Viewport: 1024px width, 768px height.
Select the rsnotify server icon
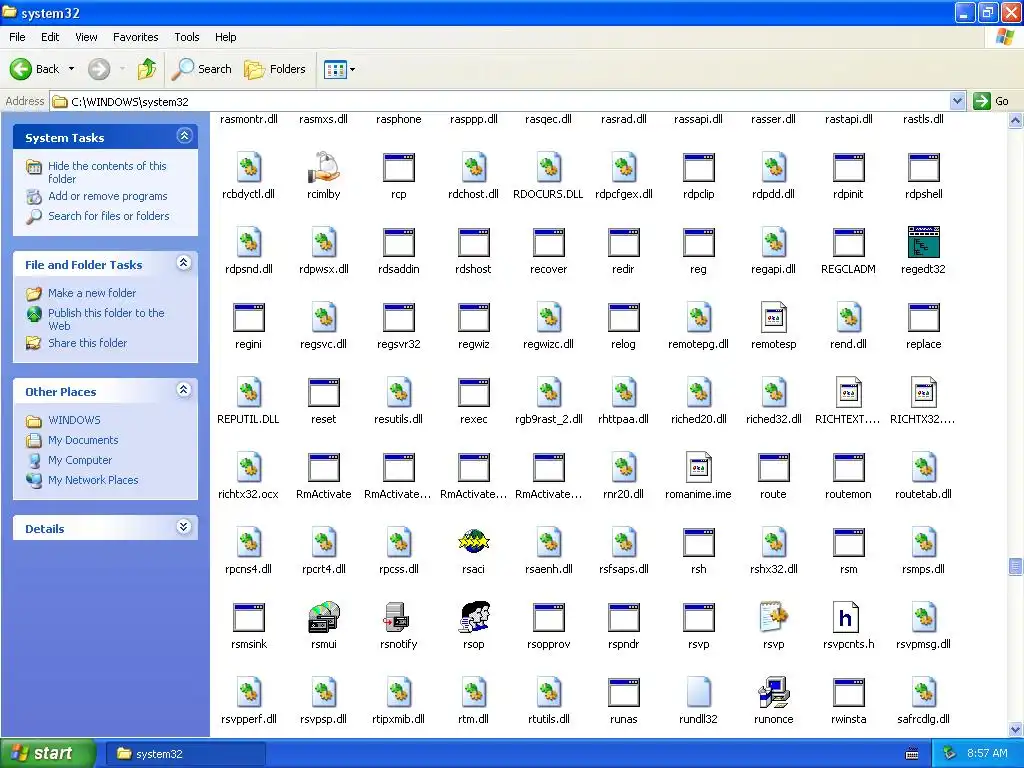click(x=398, y=617)
